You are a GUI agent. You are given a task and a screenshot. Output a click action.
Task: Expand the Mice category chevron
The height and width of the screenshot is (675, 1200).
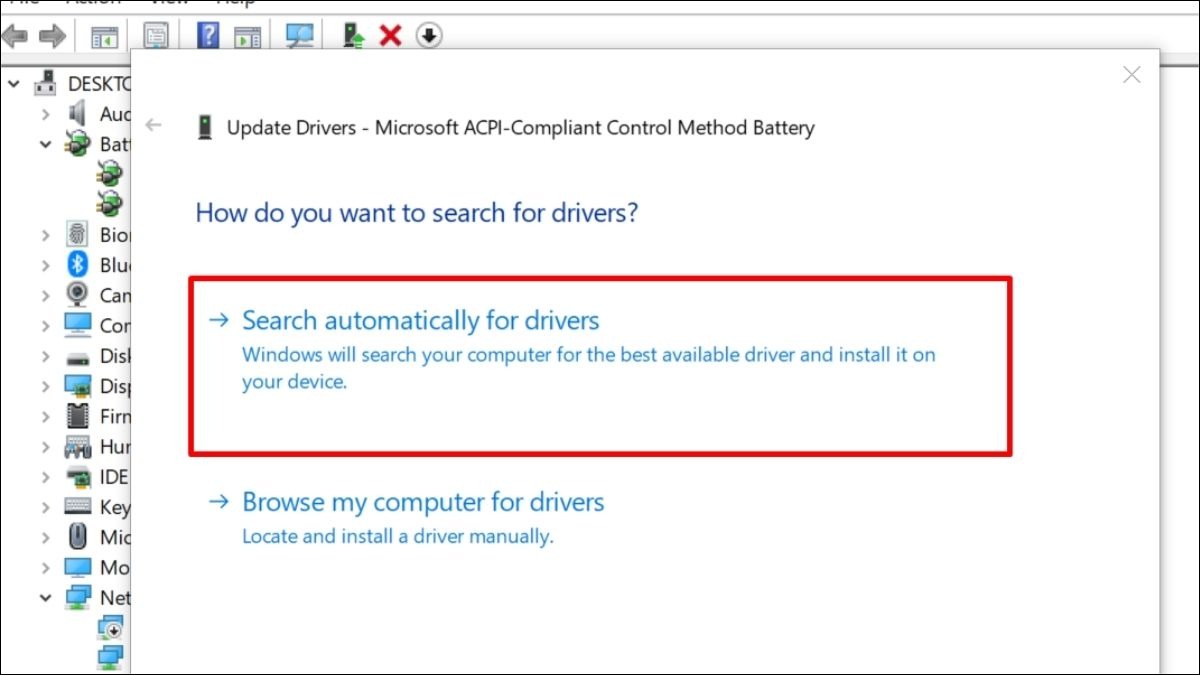pos(46,537)
